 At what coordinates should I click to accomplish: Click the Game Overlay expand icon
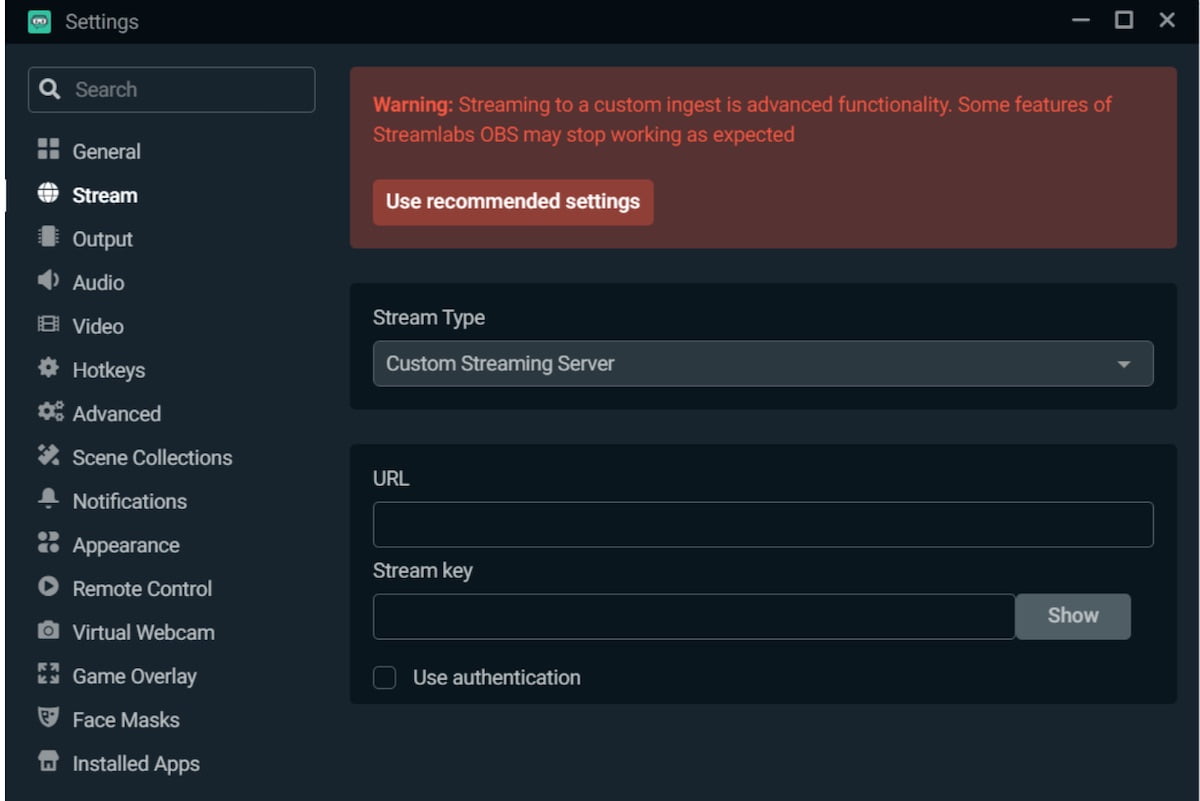pos(48,674)
